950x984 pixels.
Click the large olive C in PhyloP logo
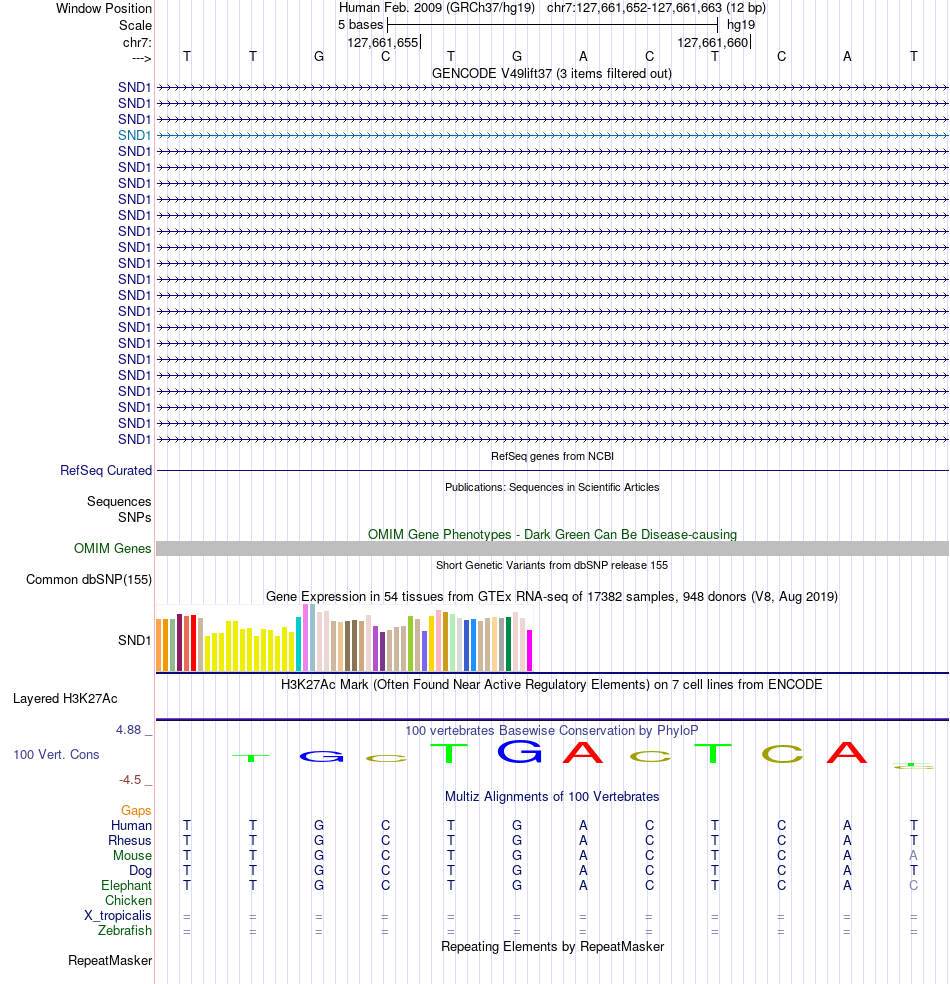tap(782, 754)
